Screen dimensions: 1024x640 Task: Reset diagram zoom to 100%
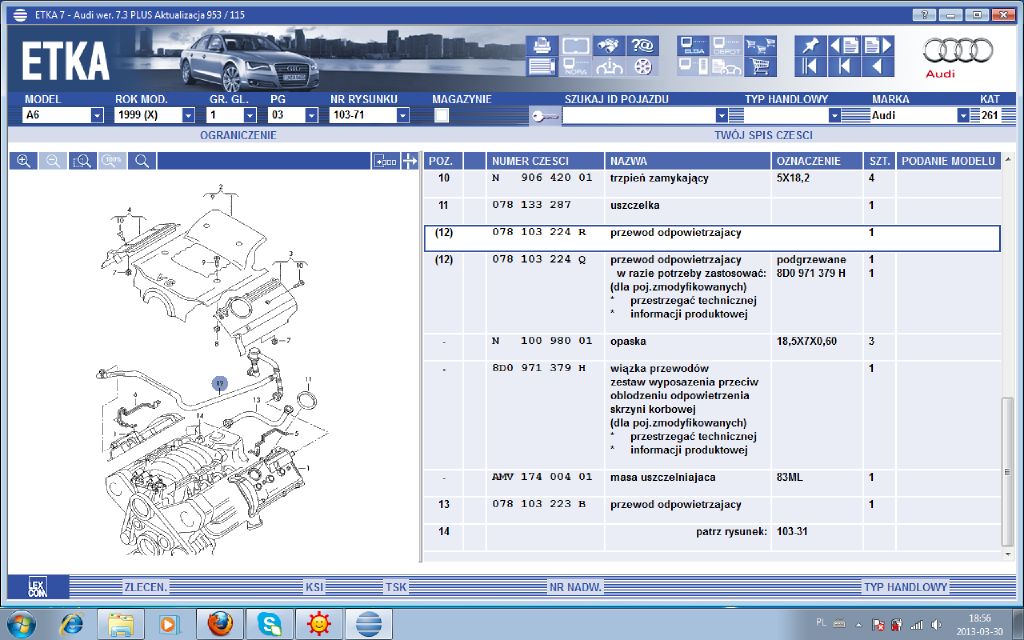click(x=112, y=161)
